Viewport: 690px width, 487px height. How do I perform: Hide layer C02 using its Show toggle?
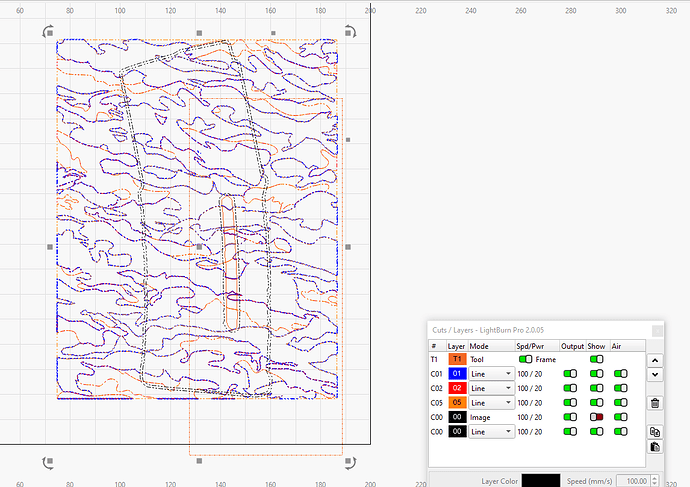pyautogui.click(x=597, y=388)
